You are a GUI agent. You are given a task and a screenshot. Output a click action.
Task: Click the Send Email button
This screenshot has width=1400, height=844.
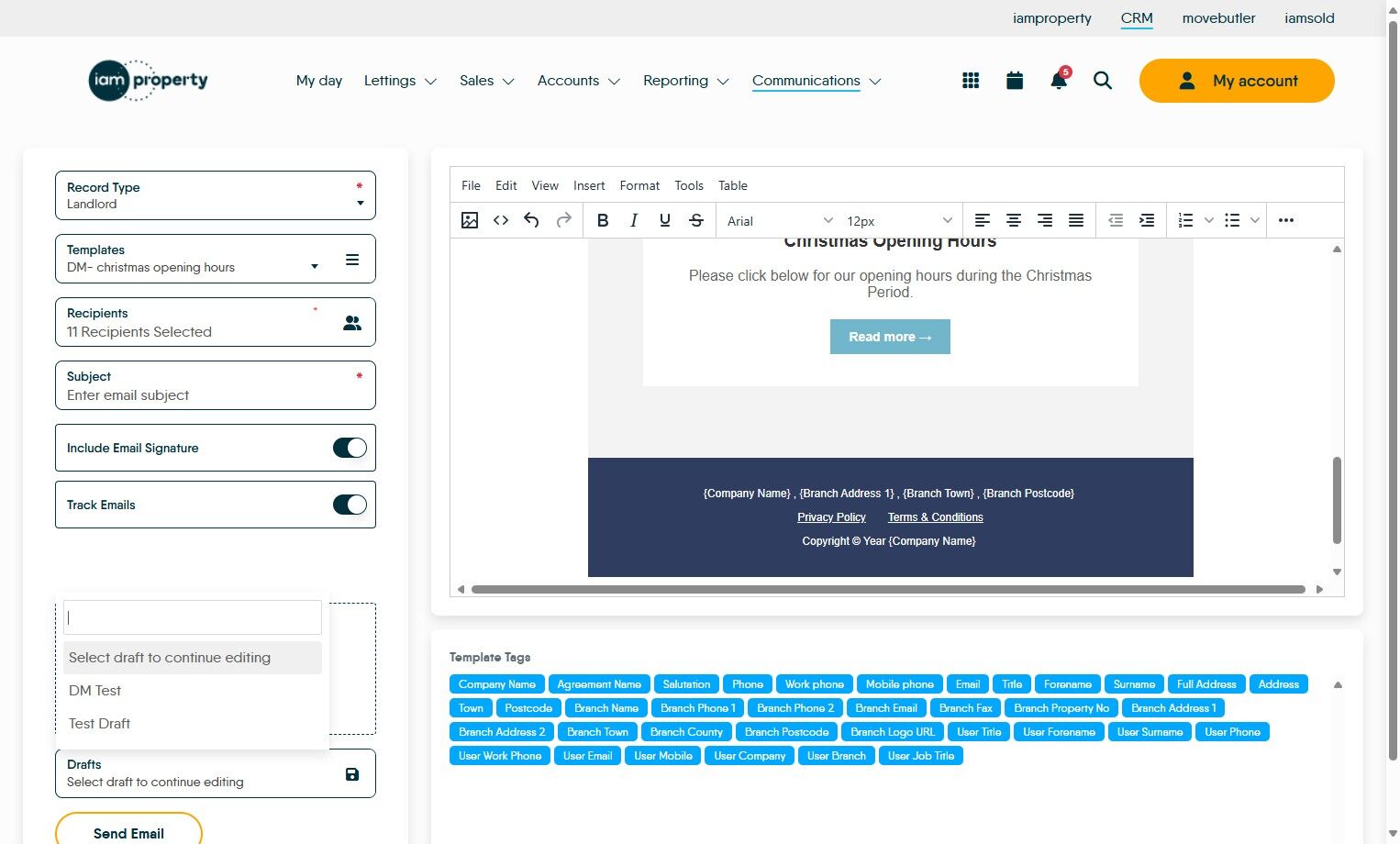128,833
